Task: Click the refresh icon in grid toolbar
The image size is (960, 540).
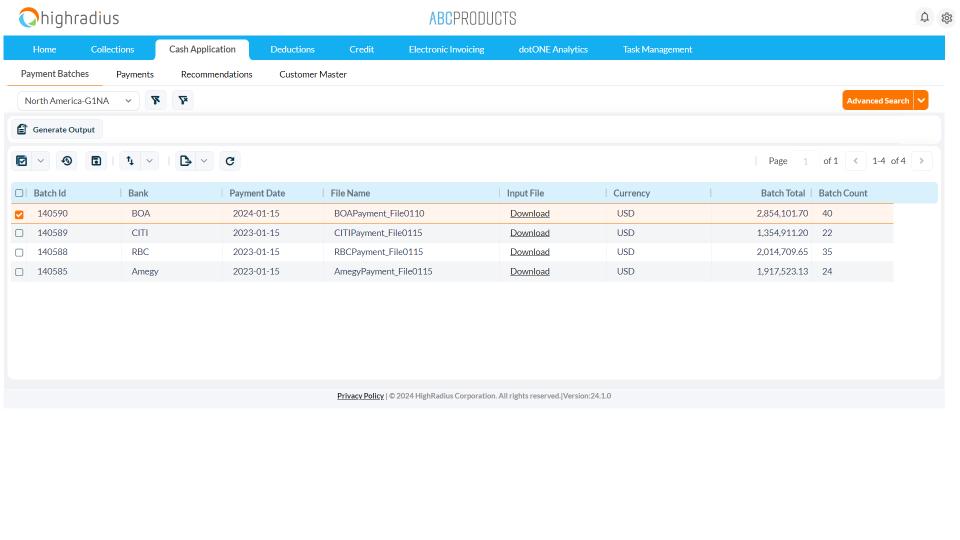Action: [x=230, y=161]
